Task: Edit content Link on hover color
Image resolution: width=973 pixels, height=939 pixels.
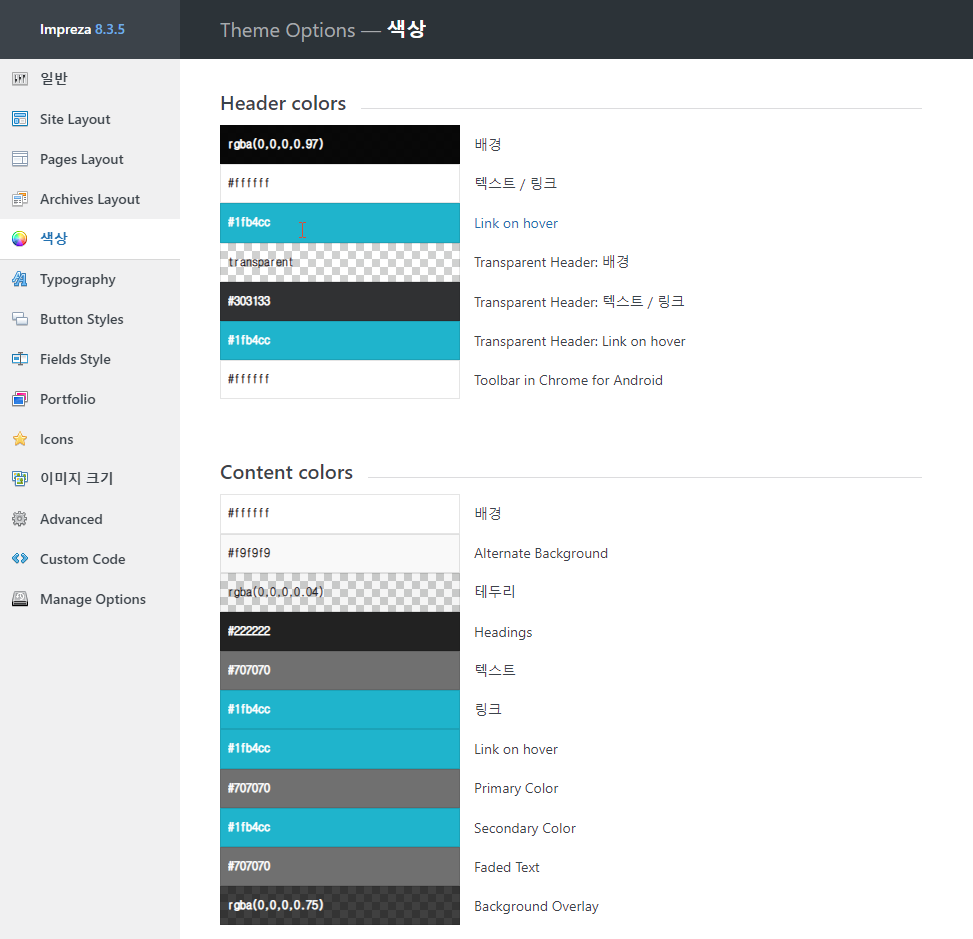Action: pos(339,748)
